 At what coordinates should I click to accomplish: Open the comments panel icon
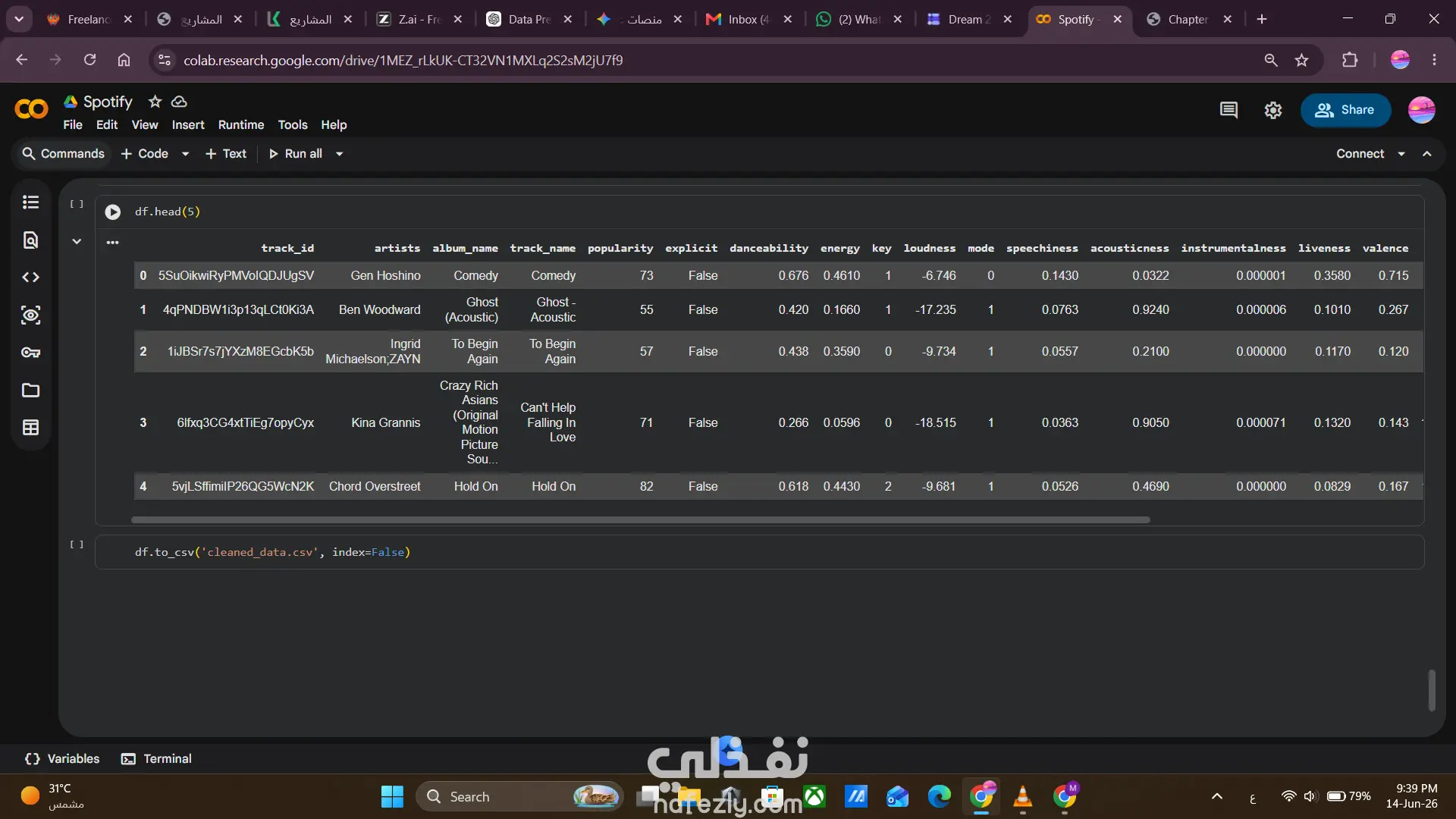[x=1228, y=111]
